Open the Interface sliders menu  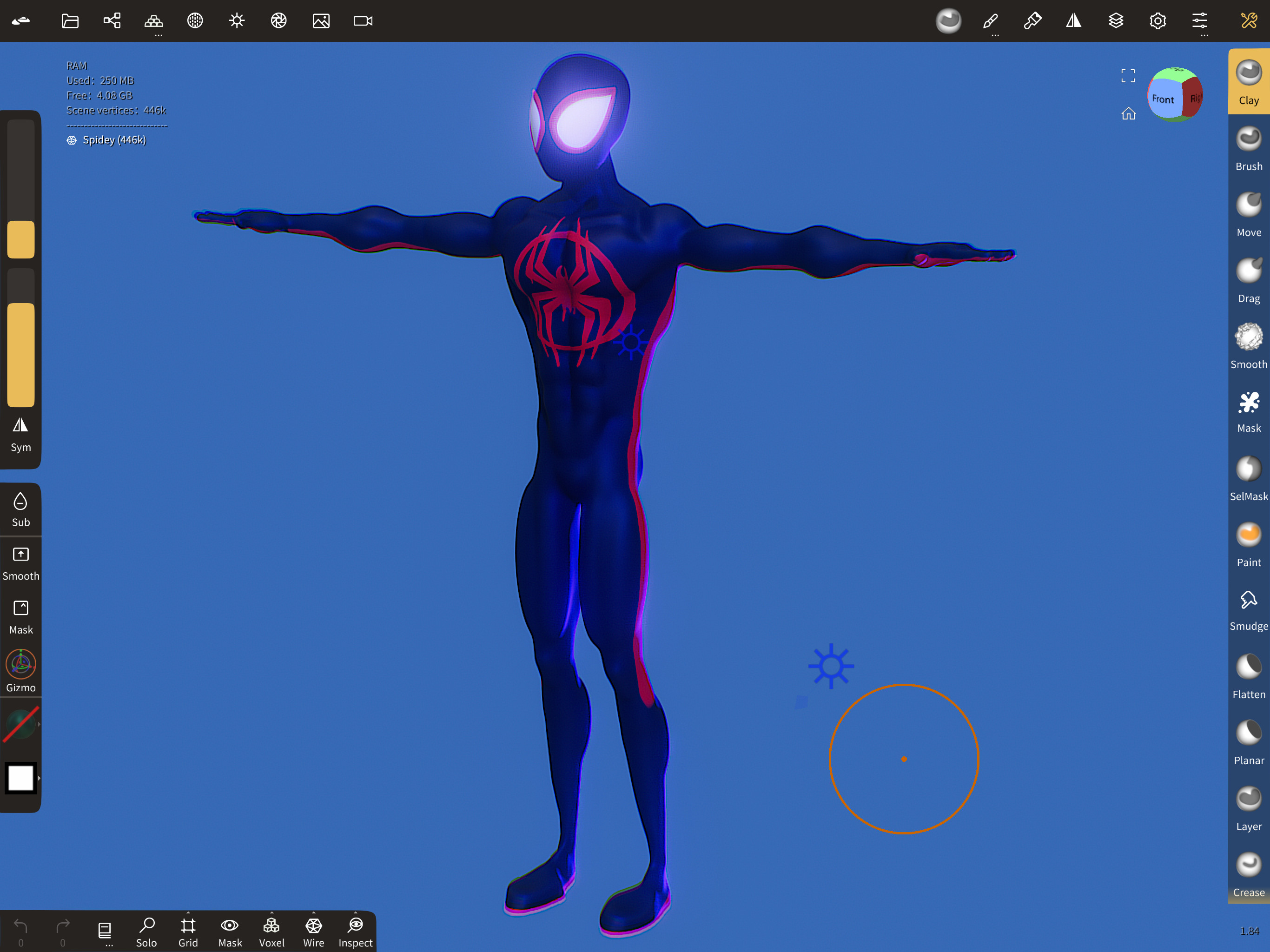point(1199,21)
